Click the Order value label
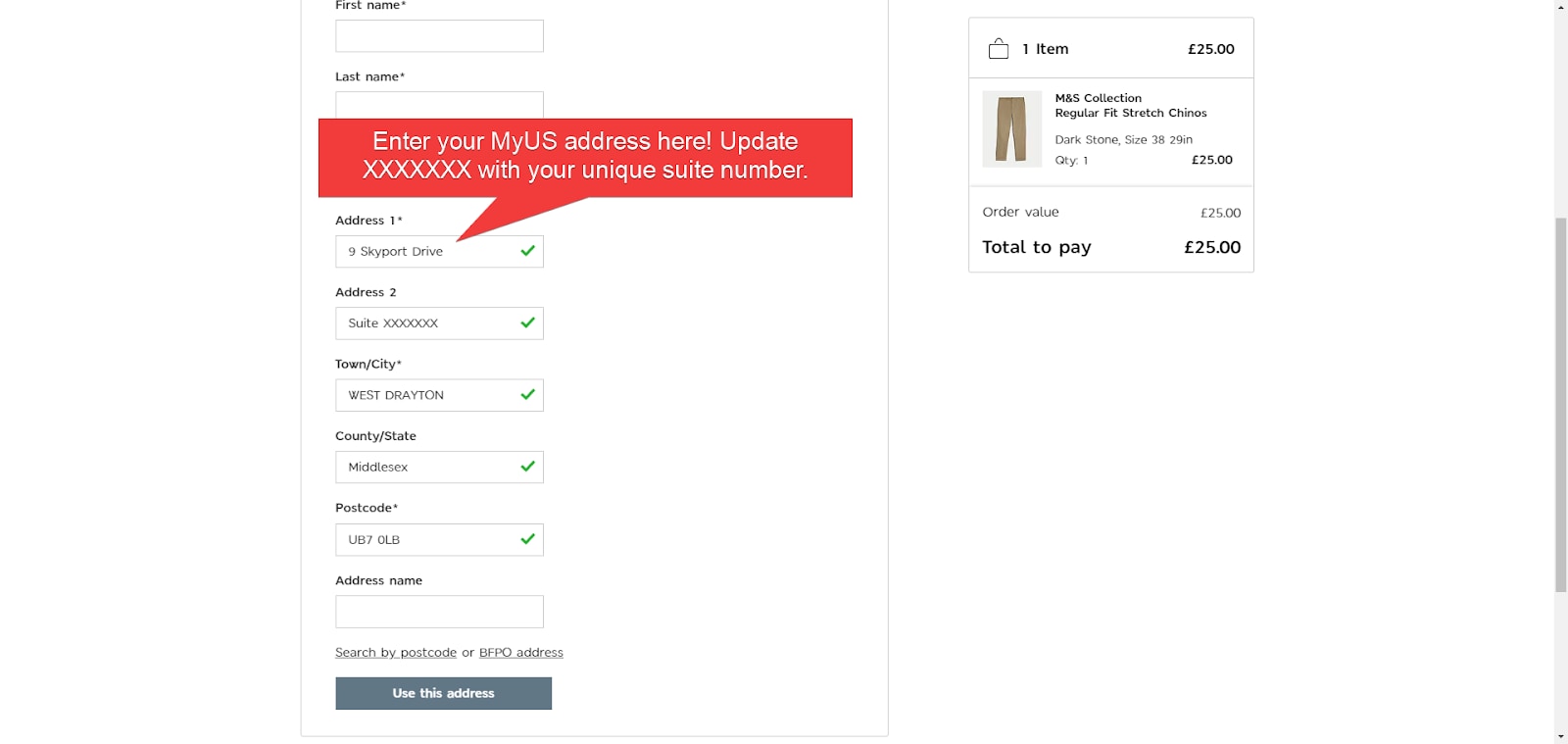This screenshot has width=1568, height=744. [1021, 212]
